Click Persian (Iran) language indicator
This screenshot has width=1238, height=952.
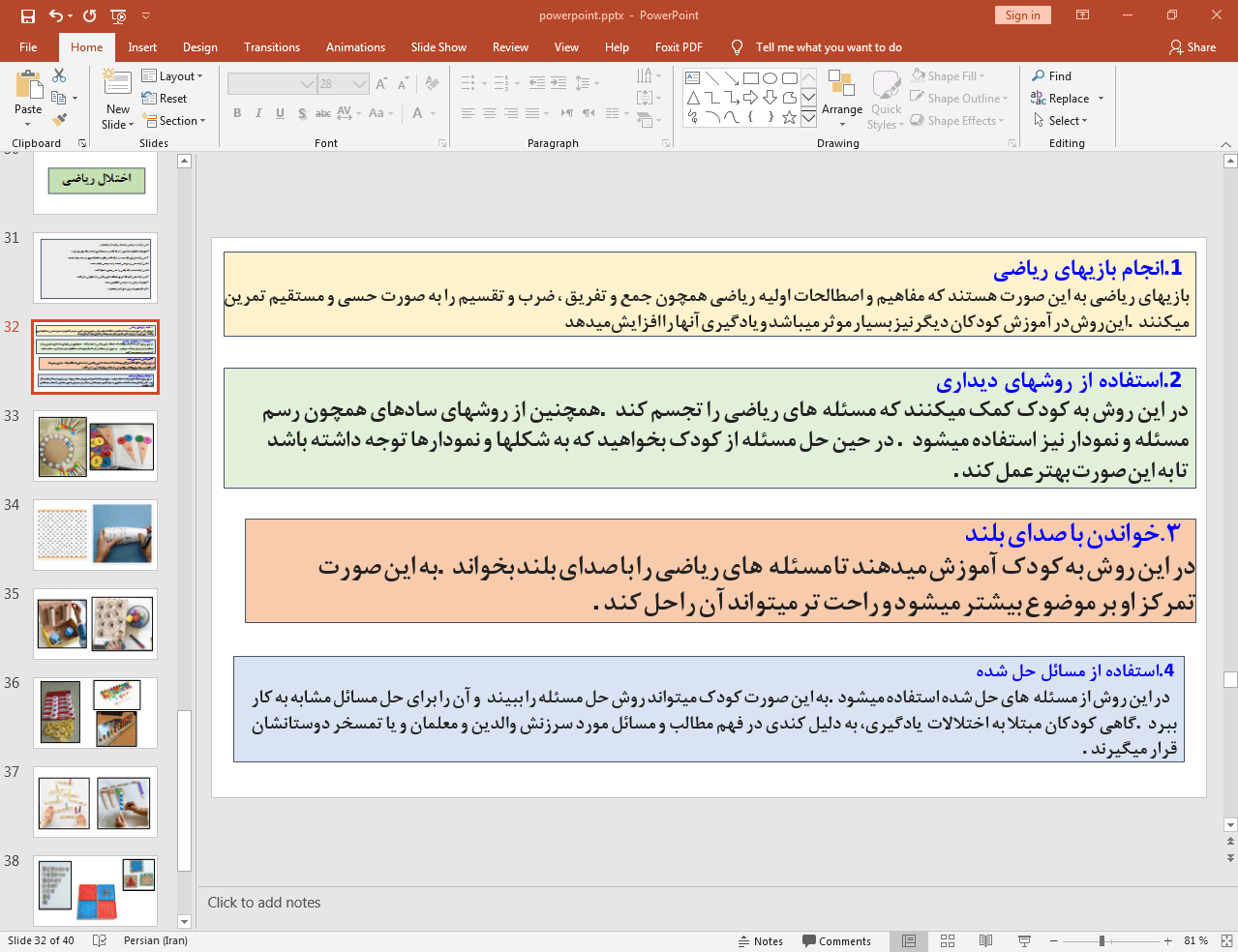tap(156, 940)
